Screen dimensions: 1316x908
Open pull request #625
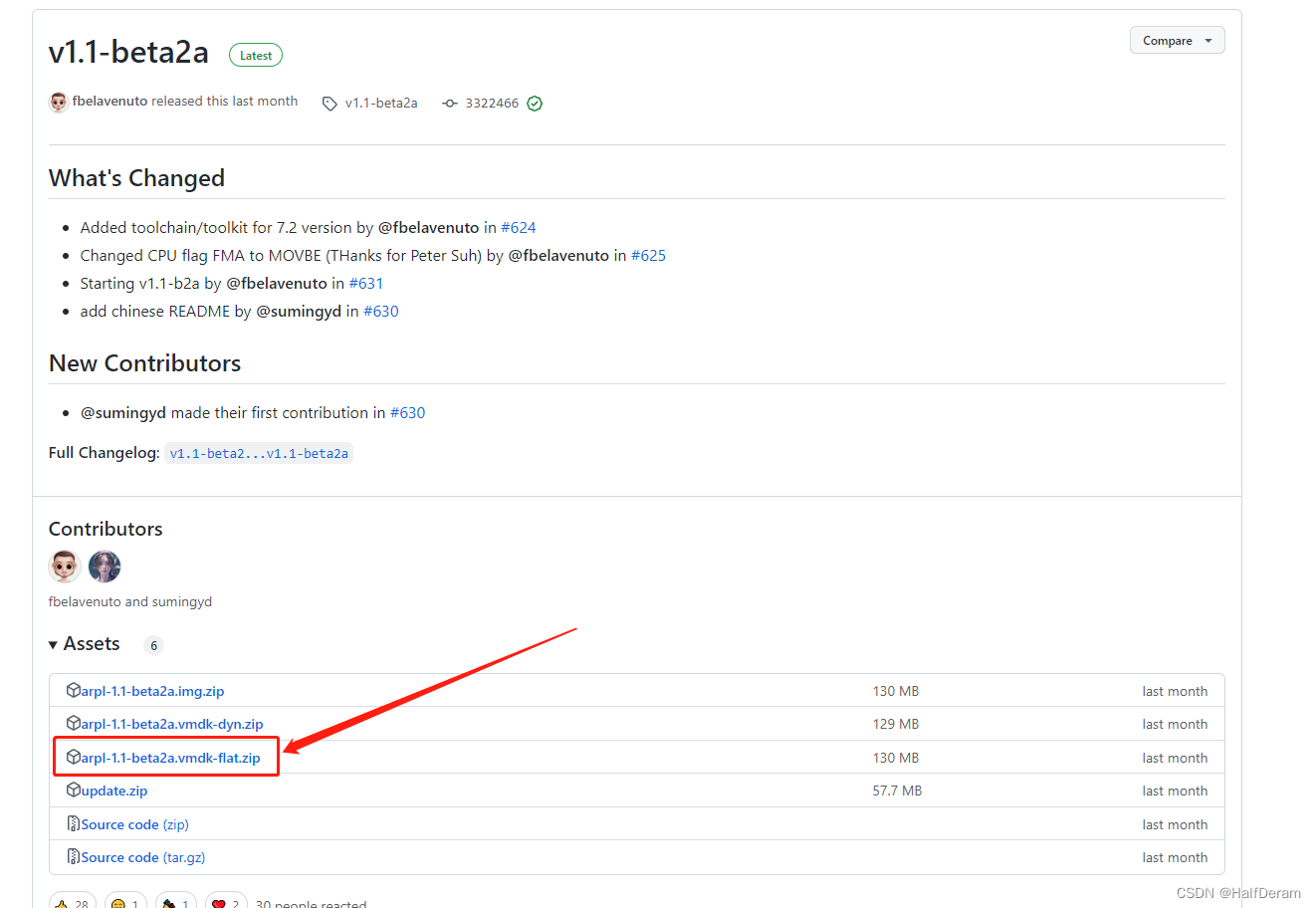648,256
